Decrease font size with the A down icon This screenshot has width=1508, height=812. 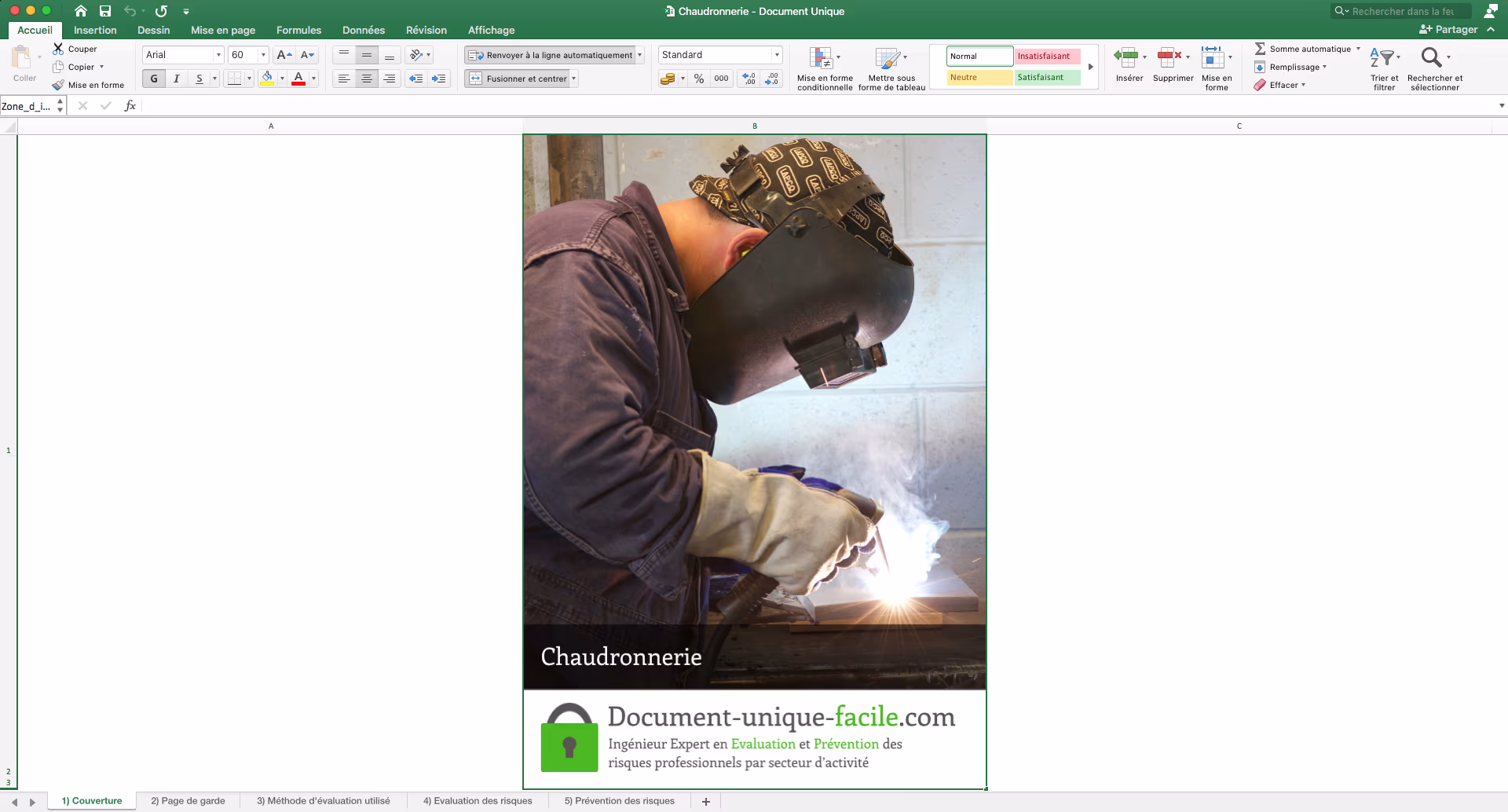pos(307,55)
